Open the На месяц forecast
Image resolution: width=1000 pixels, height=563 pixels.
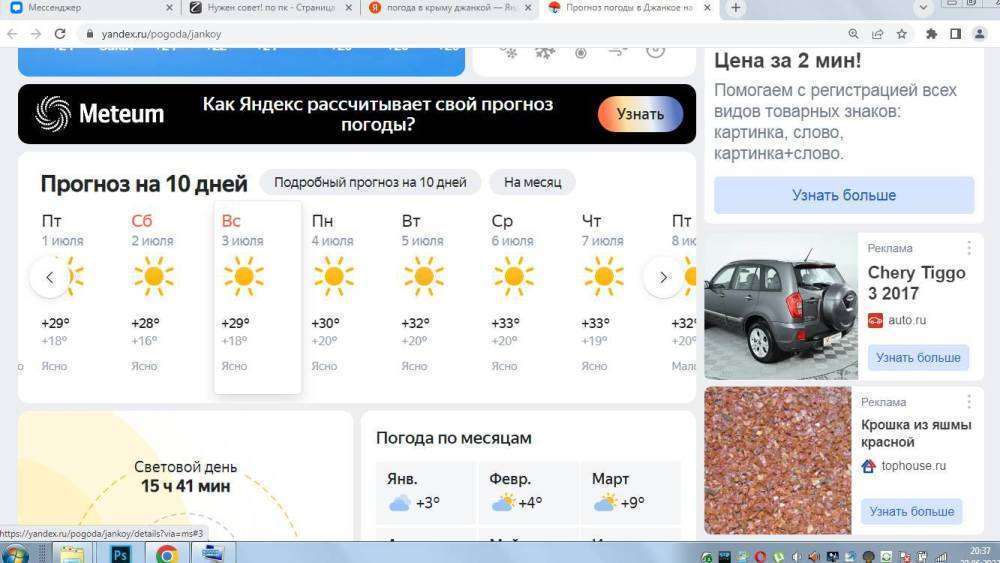click(x=533, y=182)
